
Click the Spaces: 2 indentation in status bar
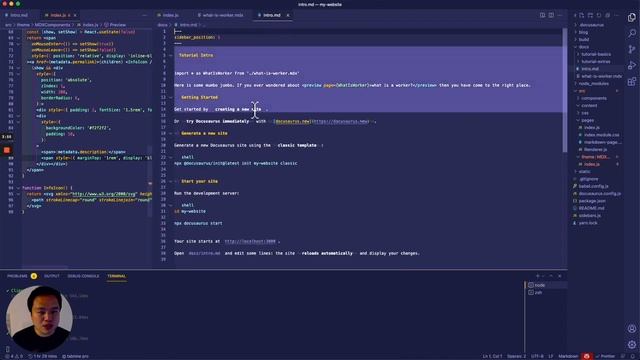tap(516, 356)
